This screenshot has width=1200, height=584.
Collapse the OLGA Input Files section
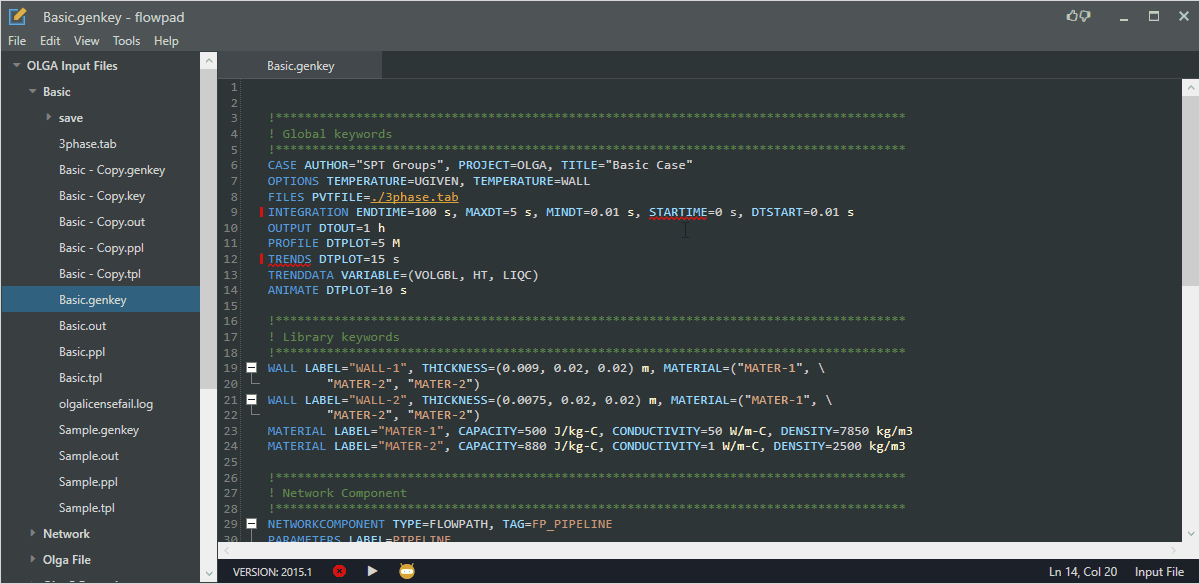pyautogui.click(x=16, y=66)
